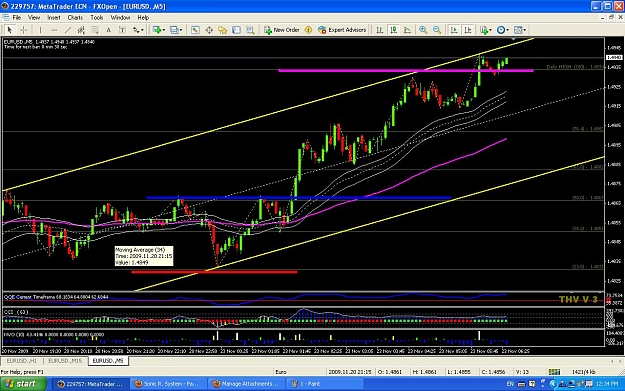The width and height of the screenshot is (625, 391).
Task: Select the text label tool
Action: [x=122, y=30]
